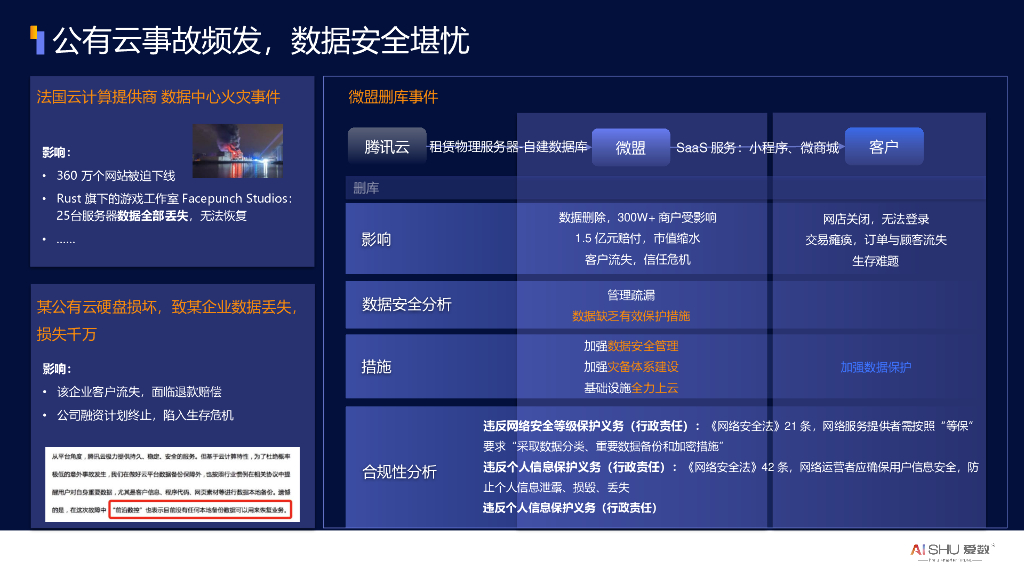Click the text 交易瘫痪，订单与顾客流失
1024x576 pixels.
[x=876, y=240]
